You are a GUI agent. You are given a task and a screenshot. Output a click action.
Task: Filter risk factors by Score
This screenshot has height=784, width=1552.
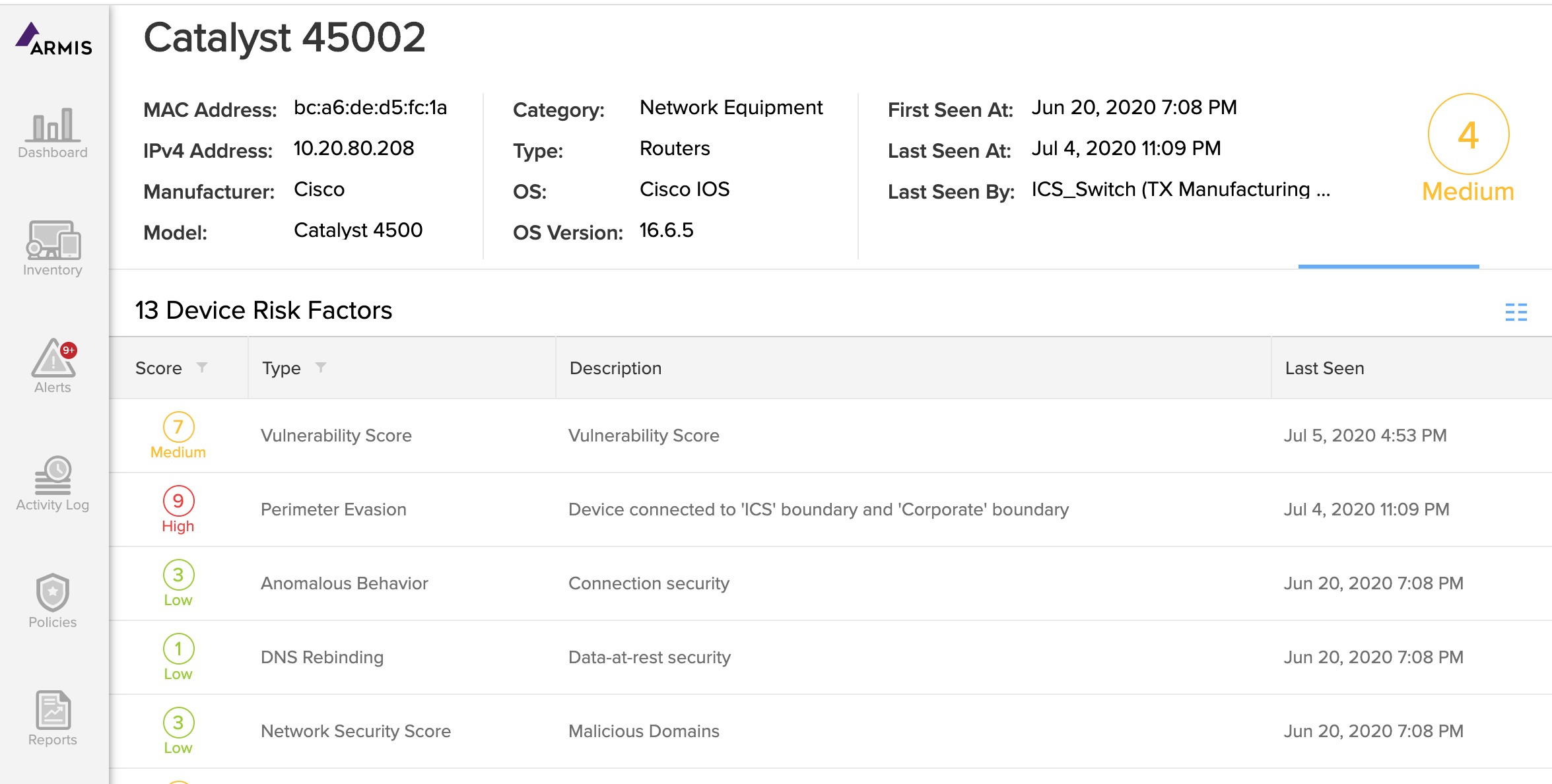202,368
